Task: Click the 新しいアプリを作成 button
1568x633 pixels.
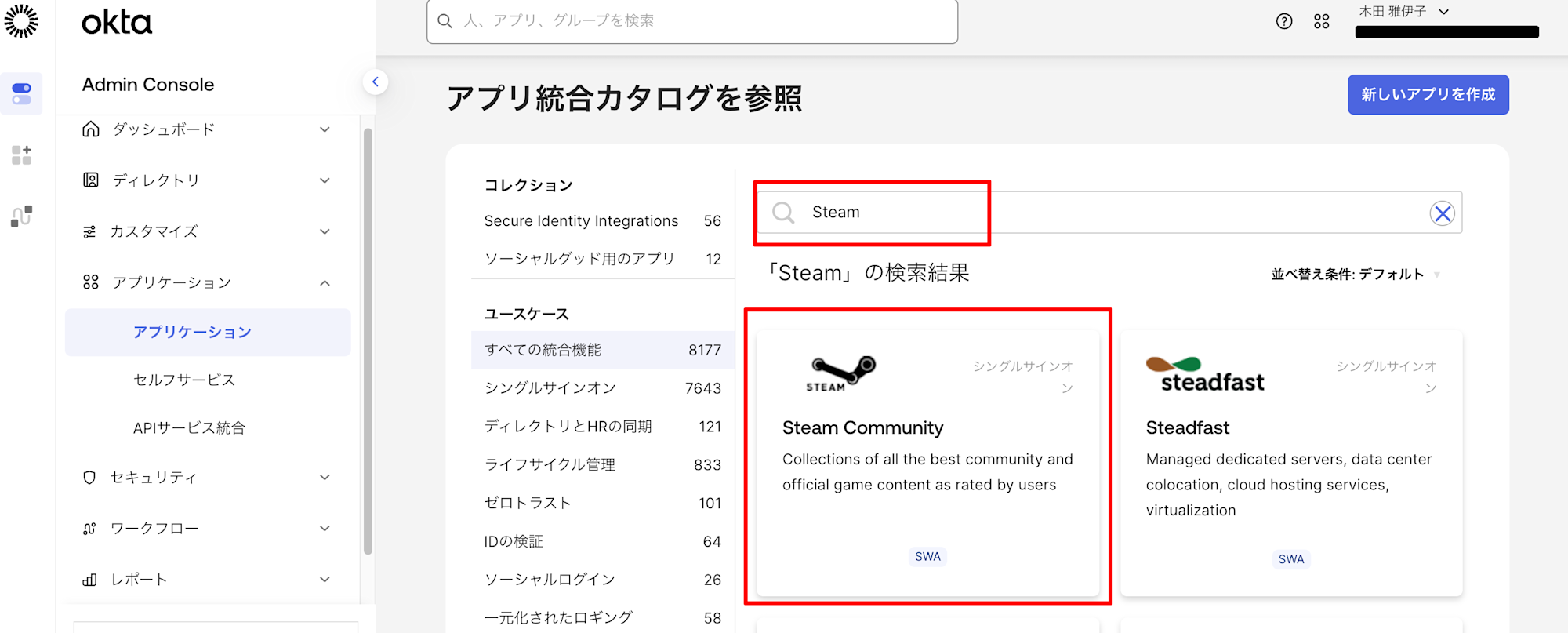Action: [1428, 95]
